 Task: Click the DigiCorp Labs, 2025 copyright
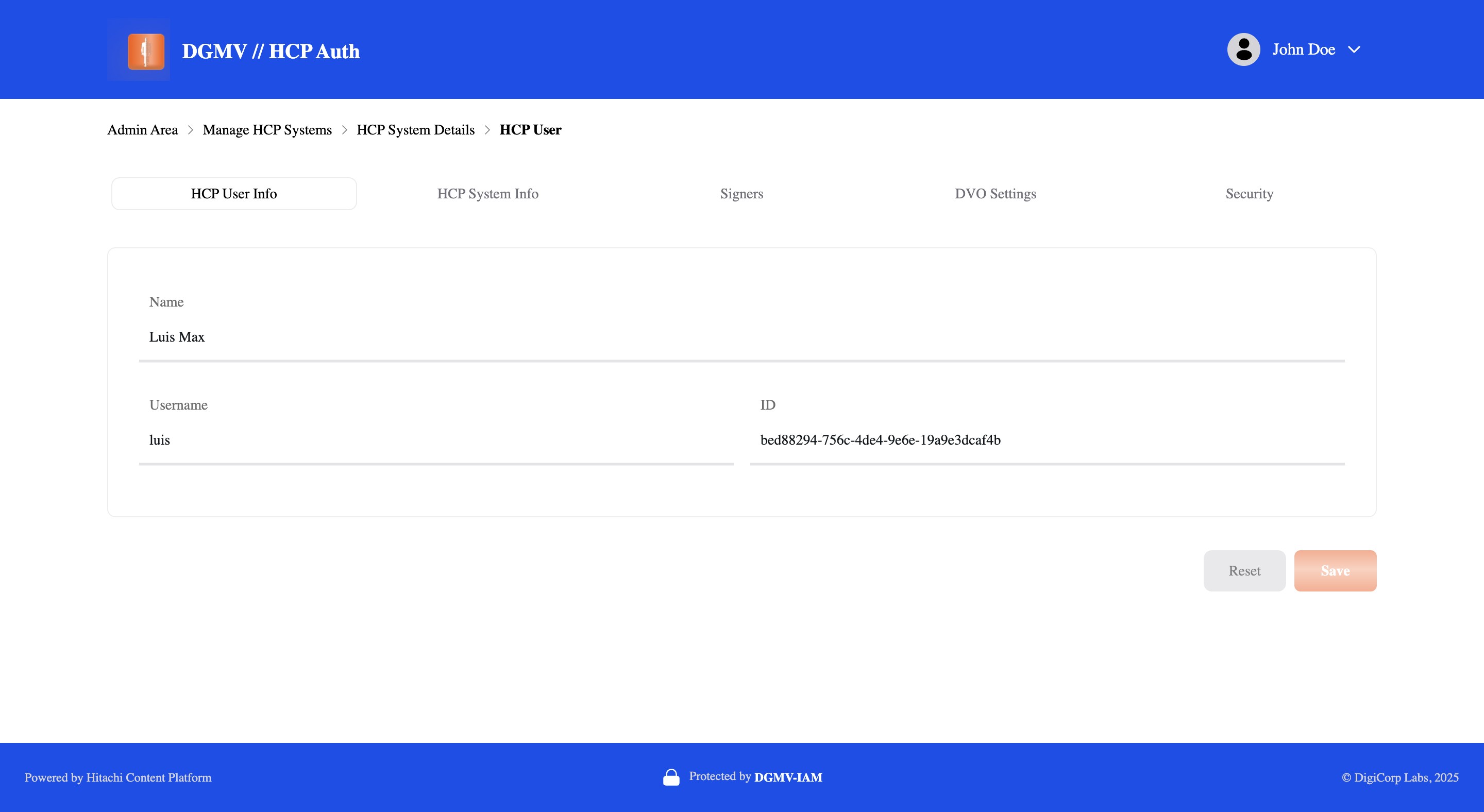1400,777
